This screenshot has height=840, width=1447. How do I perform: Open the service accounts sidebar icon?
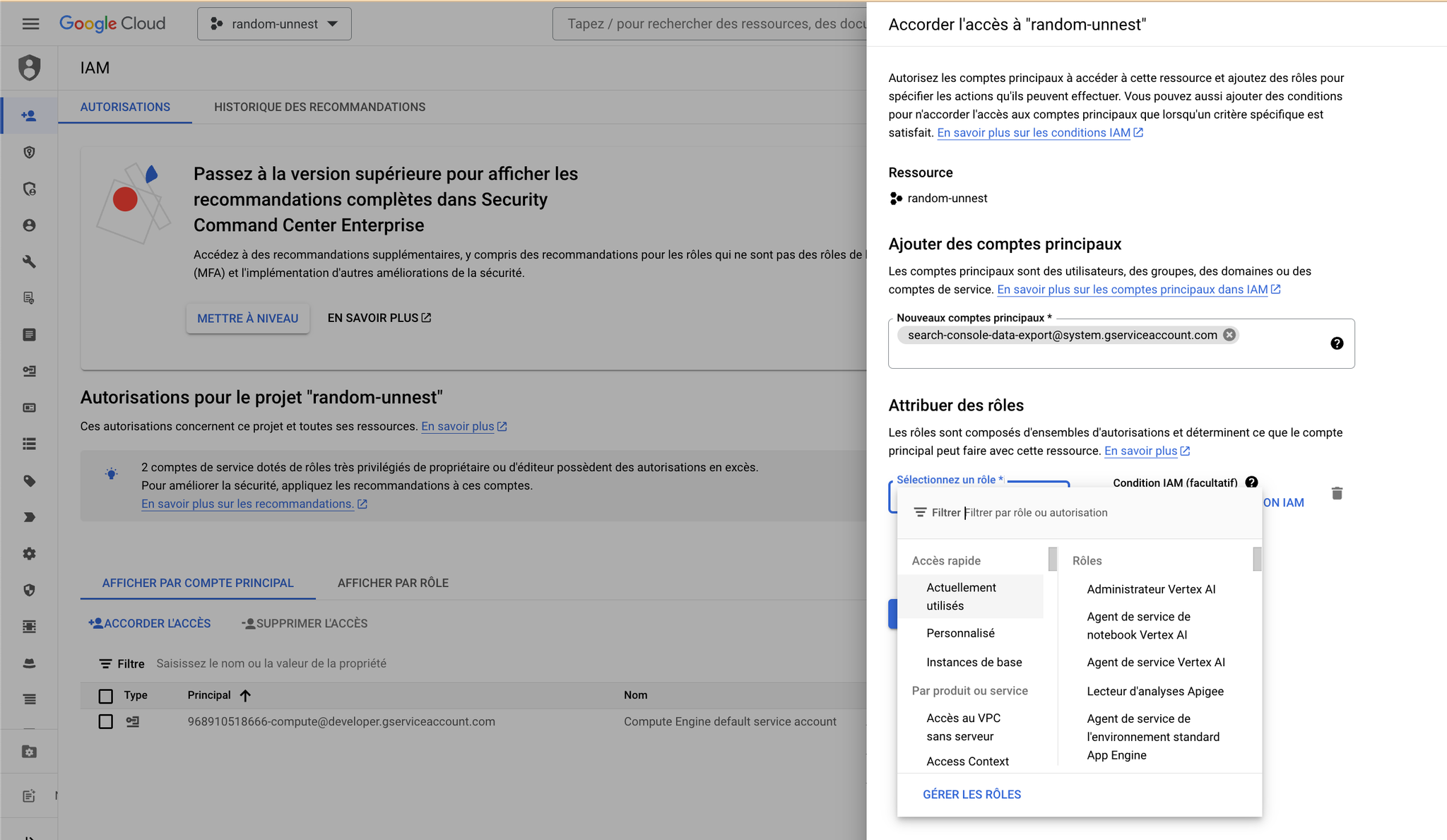29,371
